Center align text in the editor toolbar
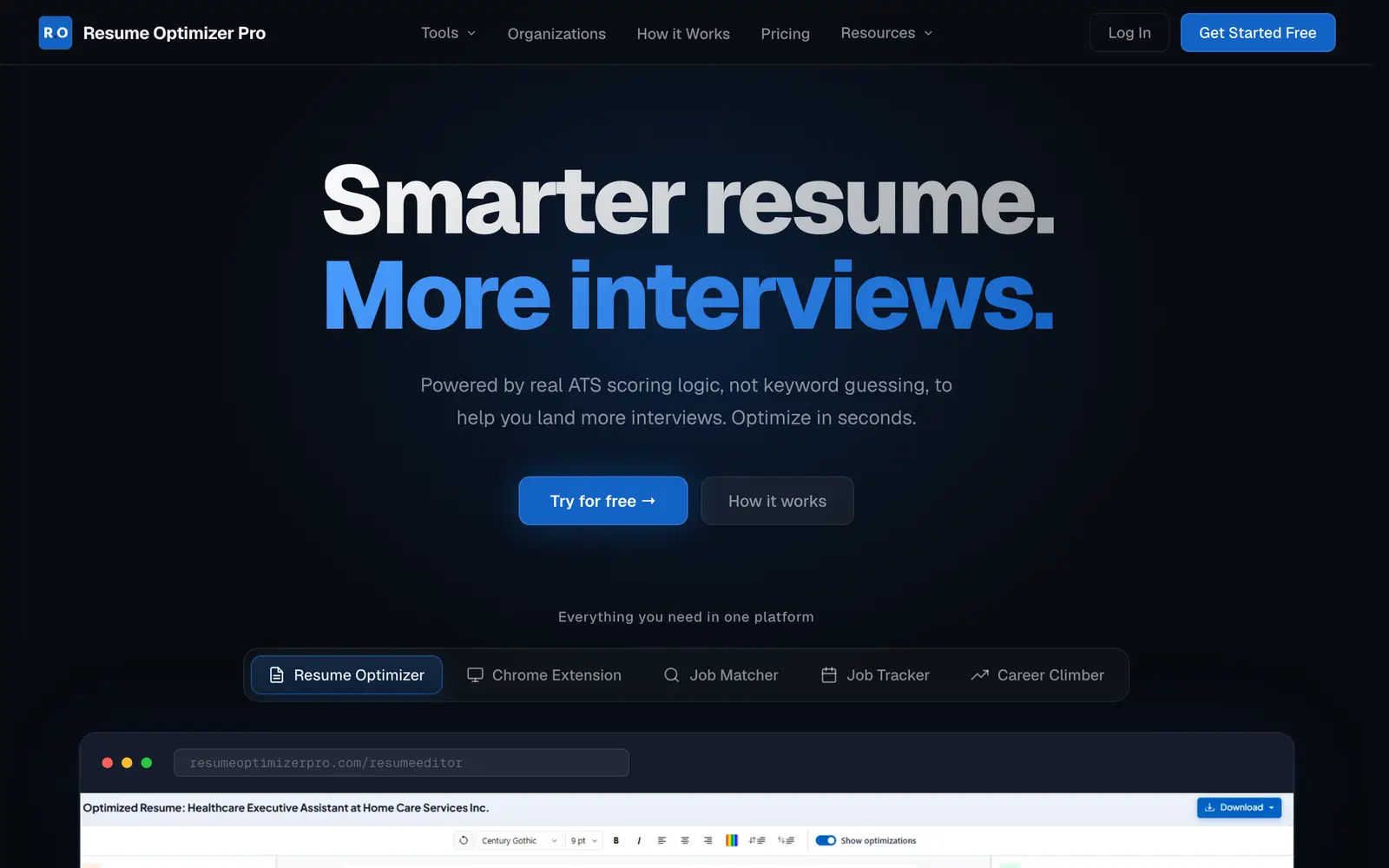This screenshot has width=1389, height=868. pos(685,840)
